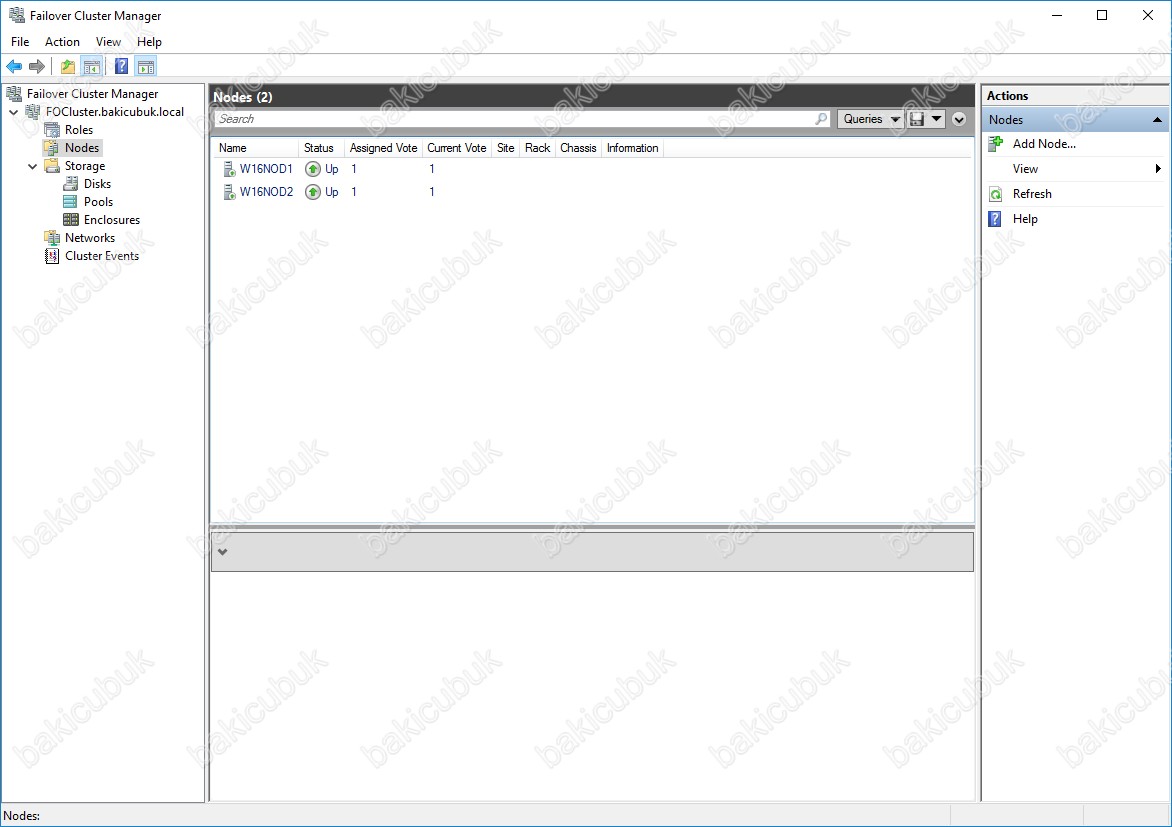Click the Failover Cluster Manager root tree icon
Screen dimensions: 1172x827
coord(14,93)
